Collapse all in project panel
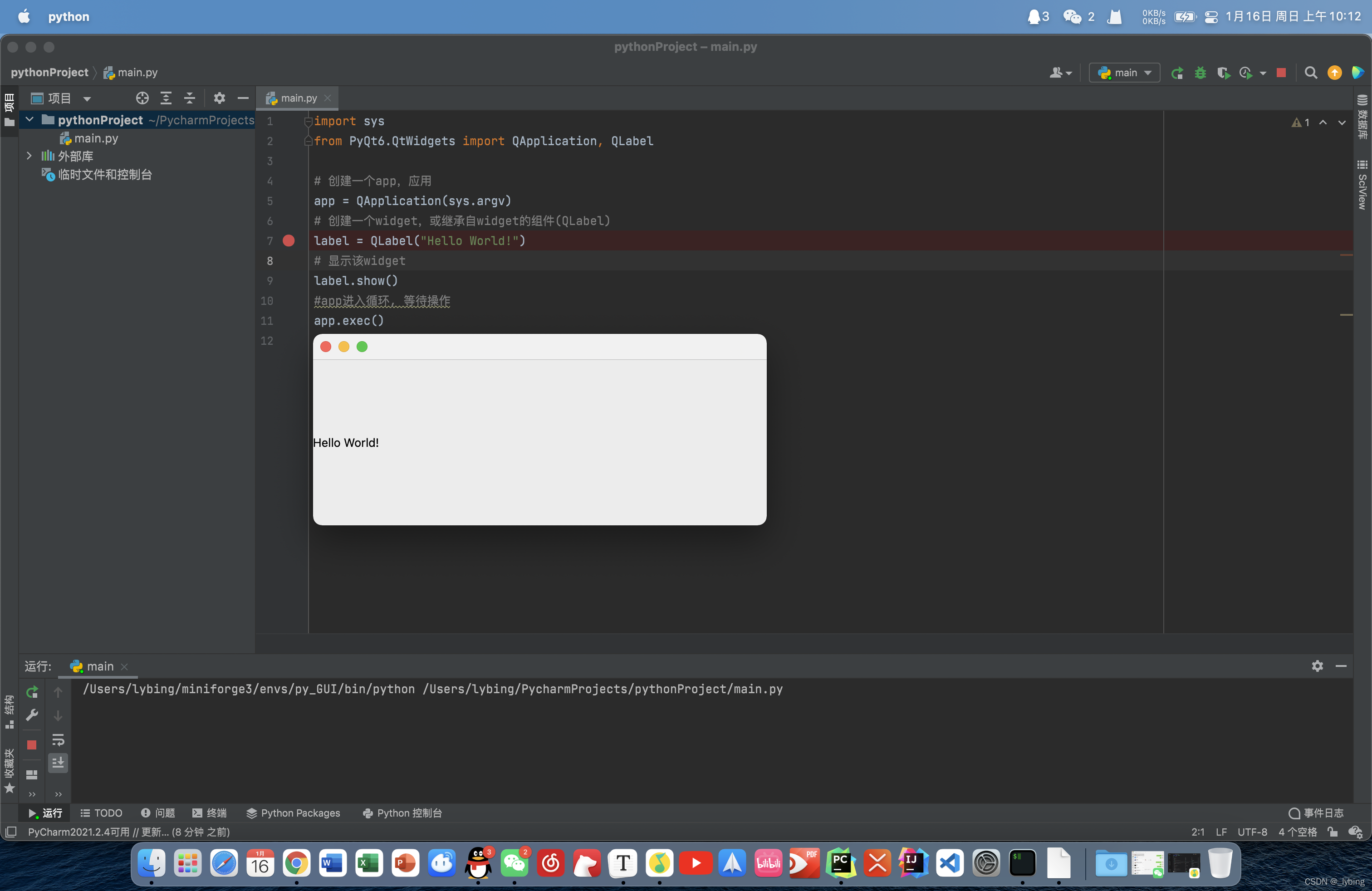This screenshot has width=1372, height=891. pos(190,98)
